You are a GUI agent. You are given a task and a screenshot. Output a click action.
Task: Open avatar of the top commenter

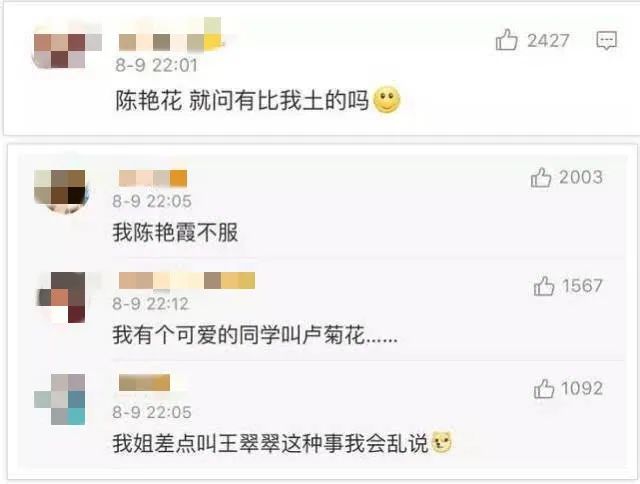point(67,44)
